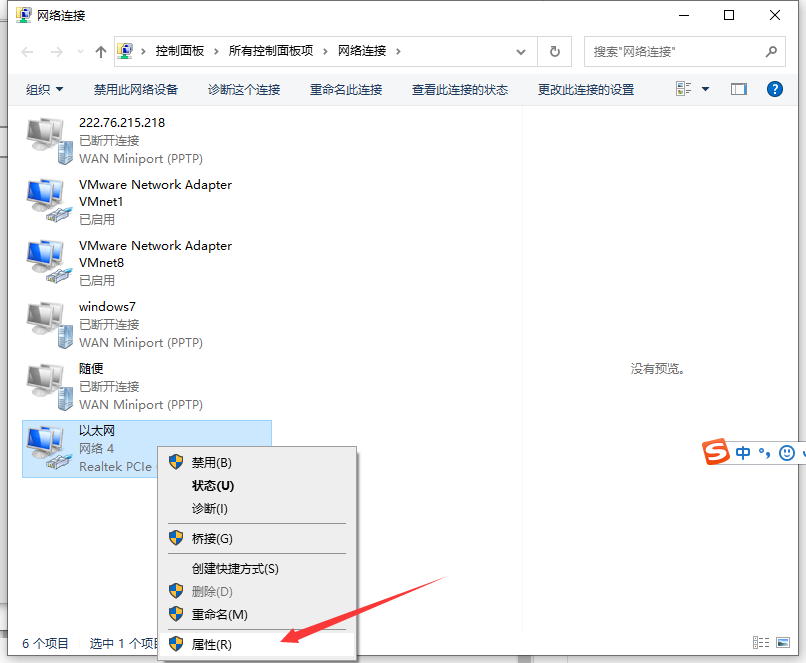Switch to details view in status bar
The height and width of the screenshot is (663, 806).
click(x=761, y=643)
